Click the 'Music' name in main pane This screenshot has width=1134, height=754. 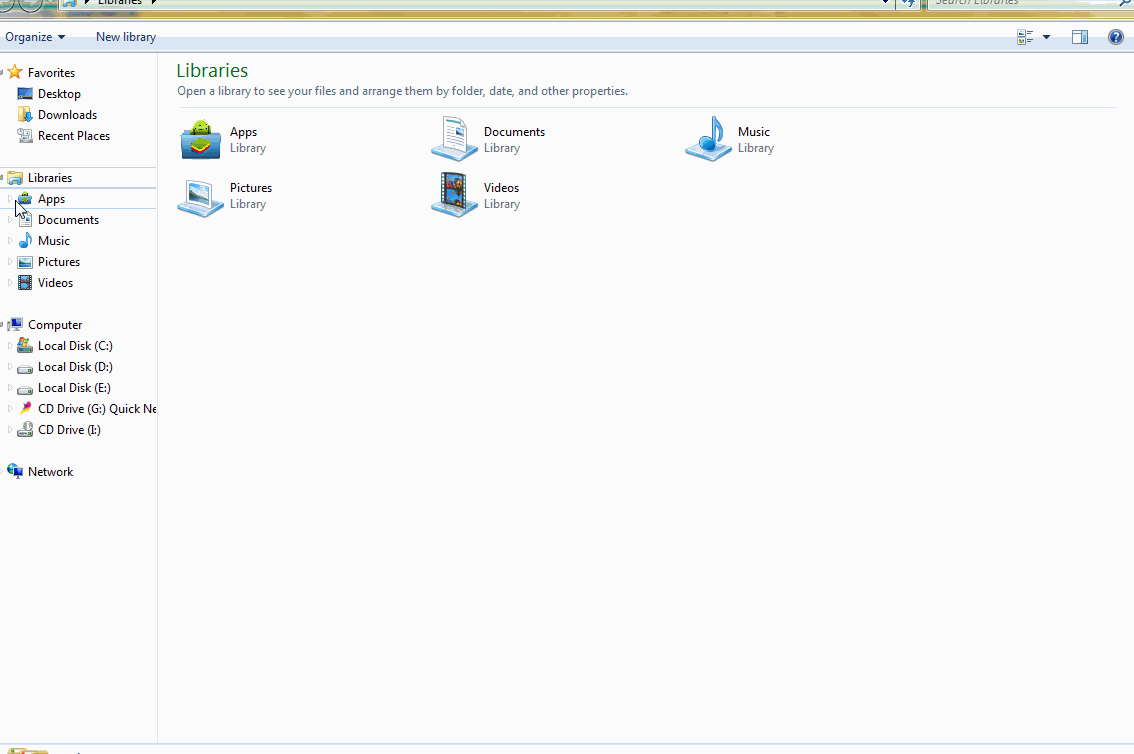tap(754, 132)
